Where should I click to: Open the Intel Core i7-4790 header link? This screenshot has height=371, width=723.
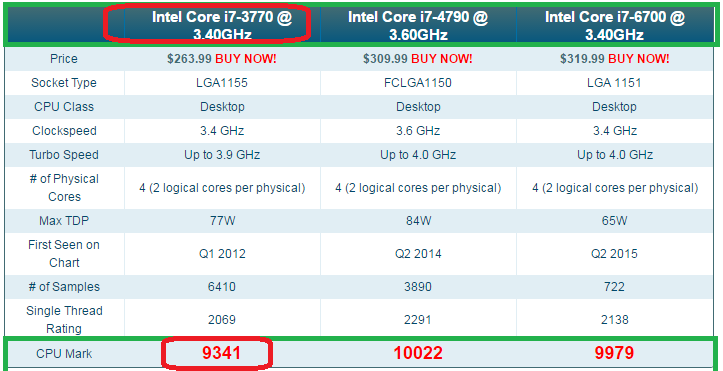[x=418, y=25]
